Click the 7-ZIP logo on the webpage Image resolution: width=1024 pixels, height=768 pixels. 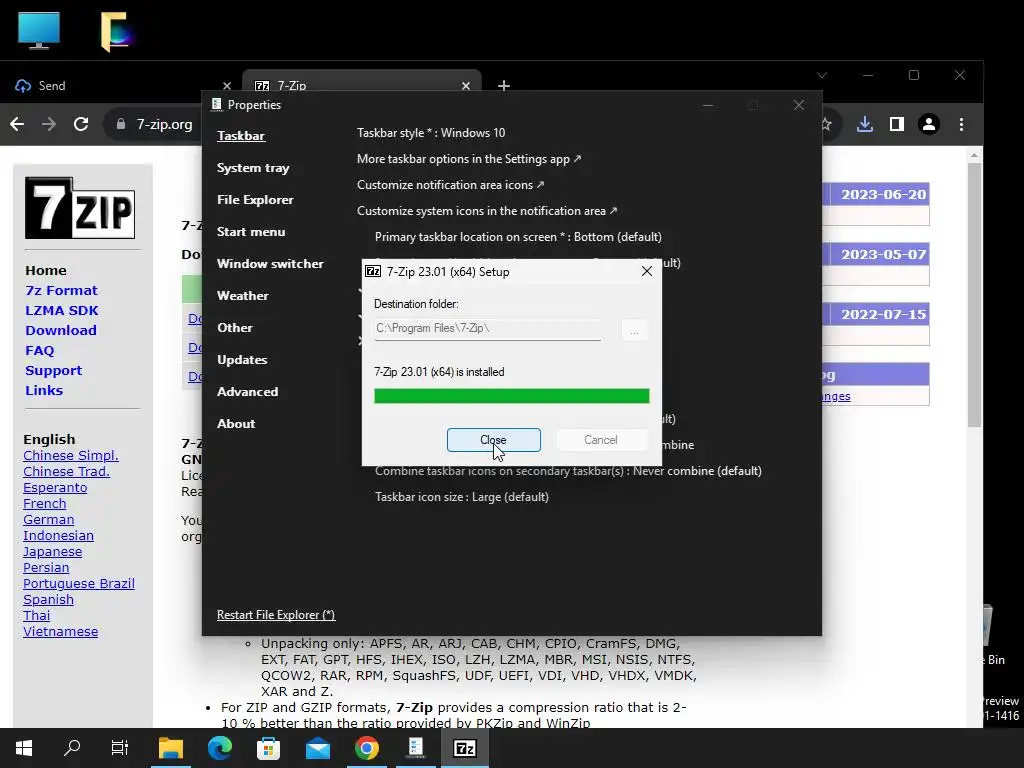pyautogui.click(x=80, y=208)
